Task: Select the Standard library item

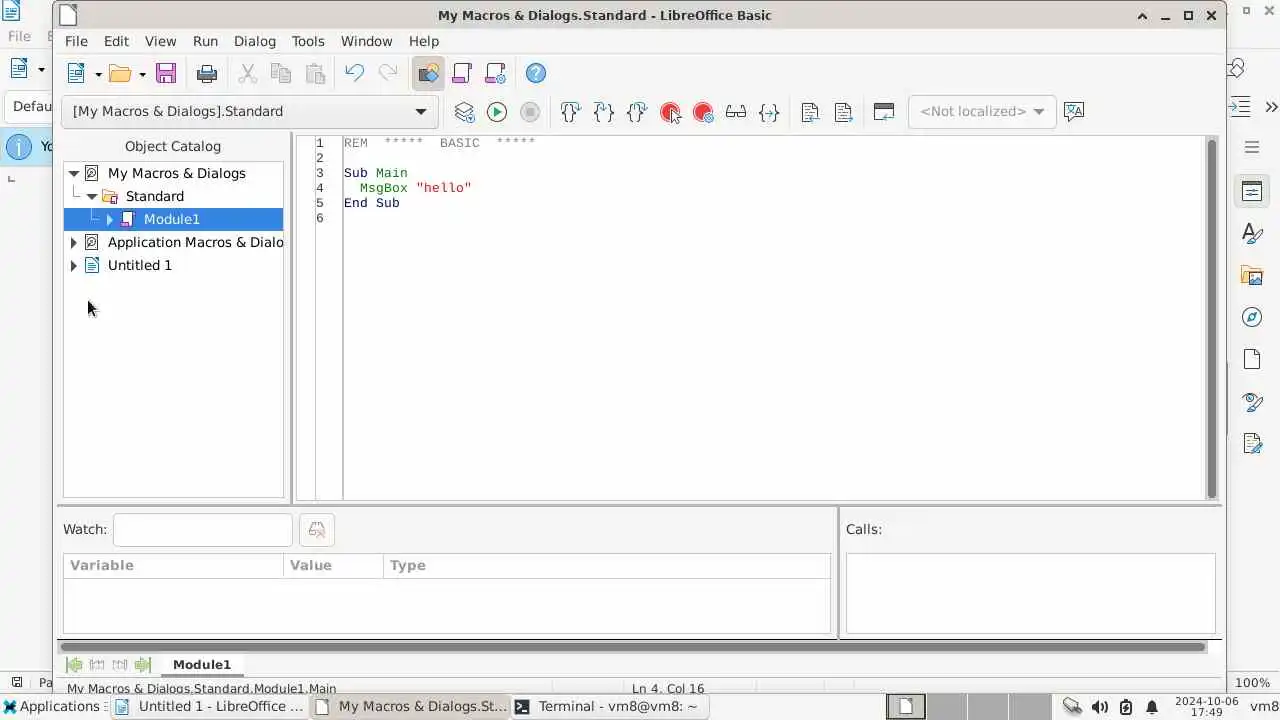Action: [x=154, y=196]
